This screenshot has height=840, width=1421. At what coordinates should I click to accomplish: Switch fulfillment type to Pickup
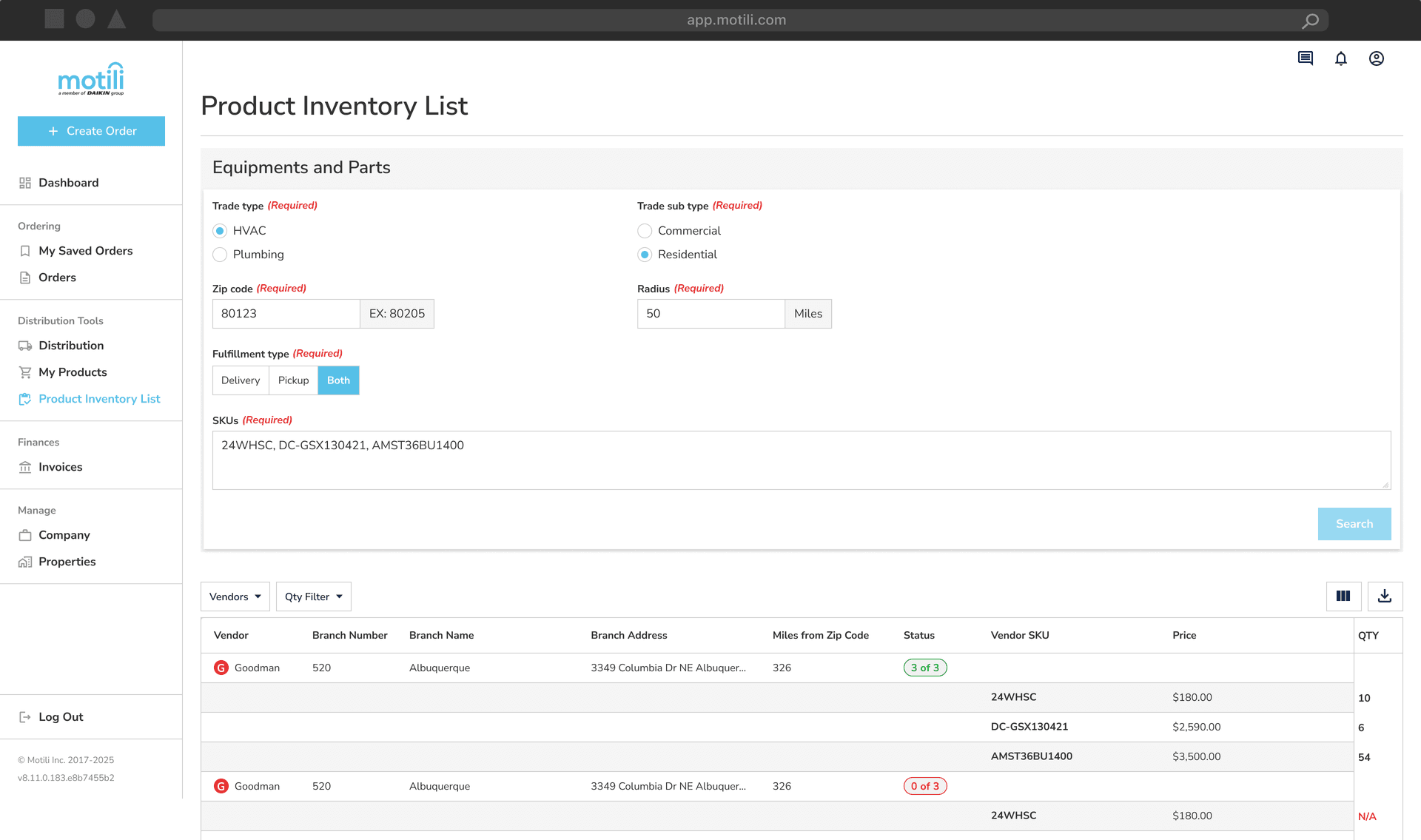pyautogui.click(x=293, y=380)
